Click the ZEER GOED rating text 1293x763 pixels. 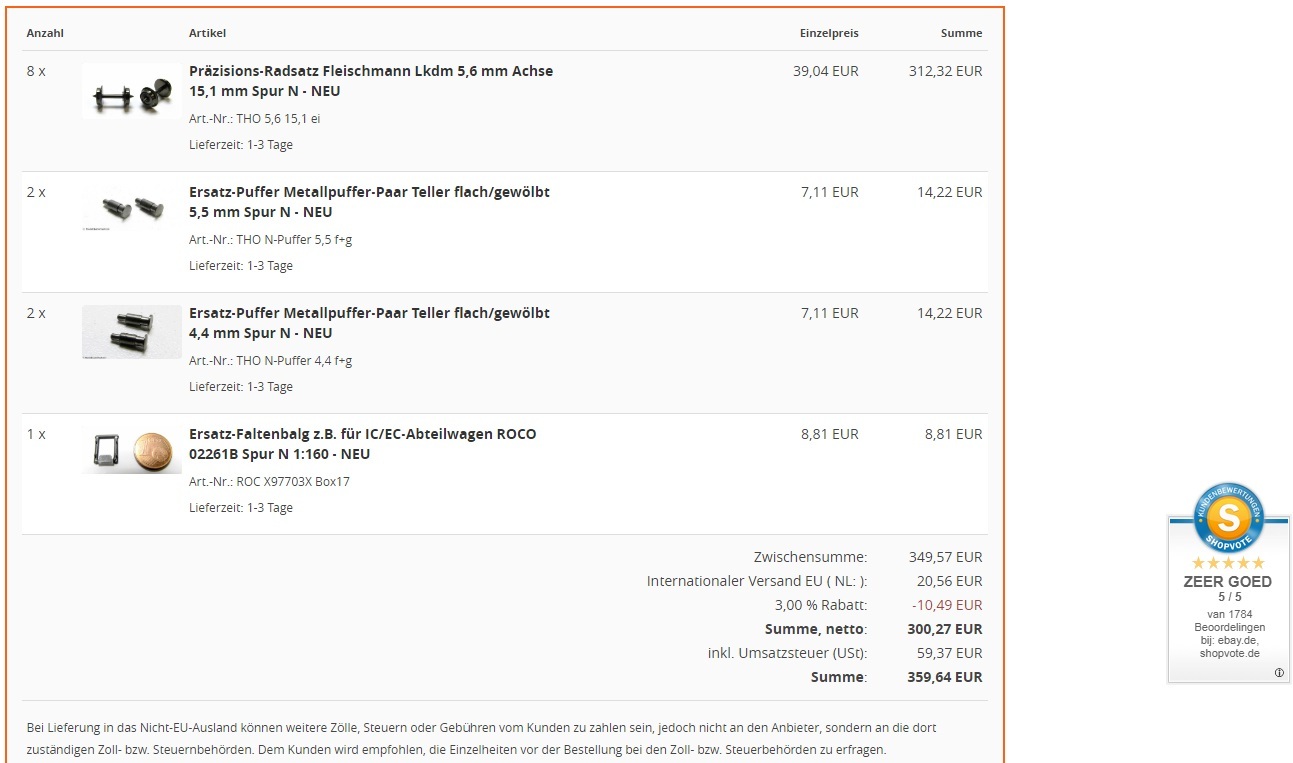(x=1228, y=581)
